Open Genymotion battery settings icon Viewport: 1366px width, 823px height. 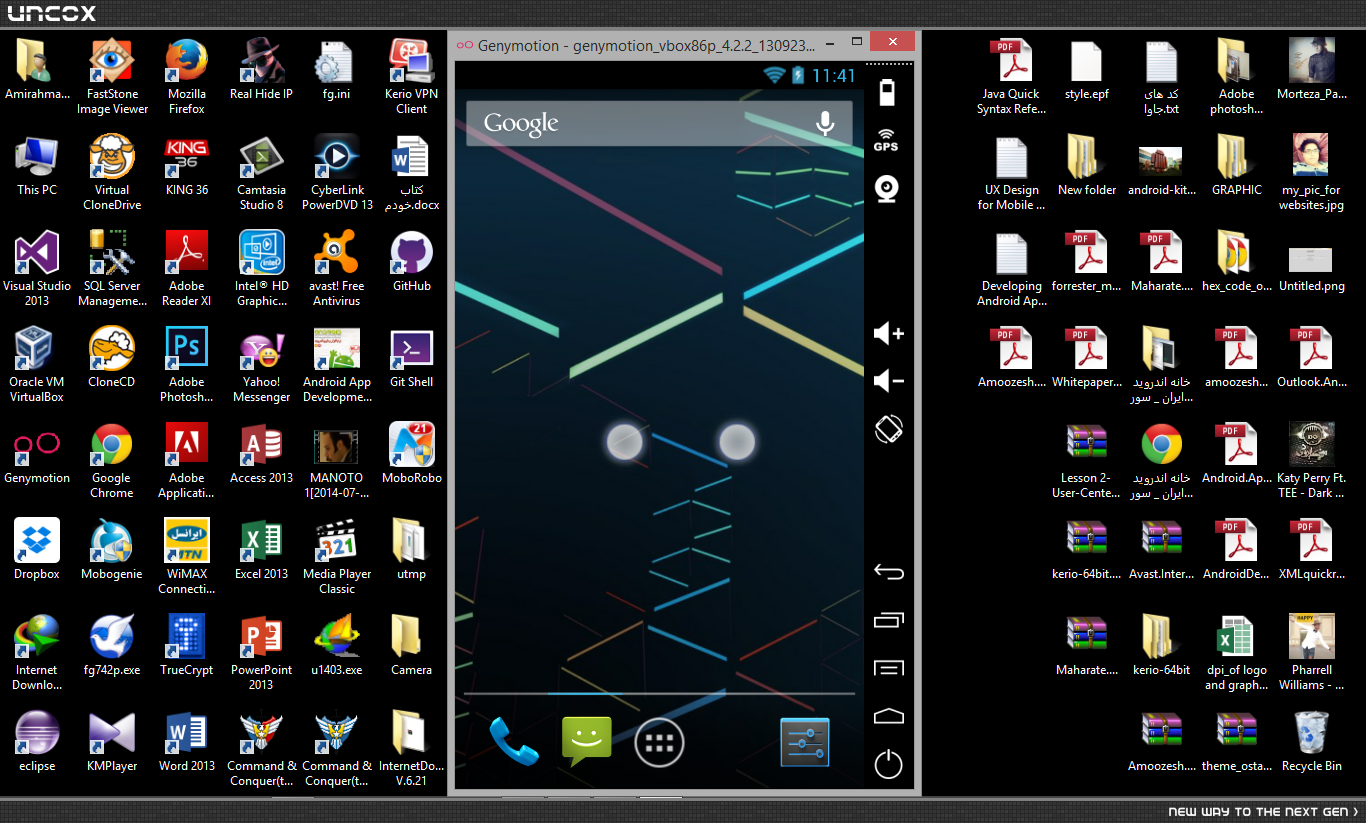[x=887, y=93]
